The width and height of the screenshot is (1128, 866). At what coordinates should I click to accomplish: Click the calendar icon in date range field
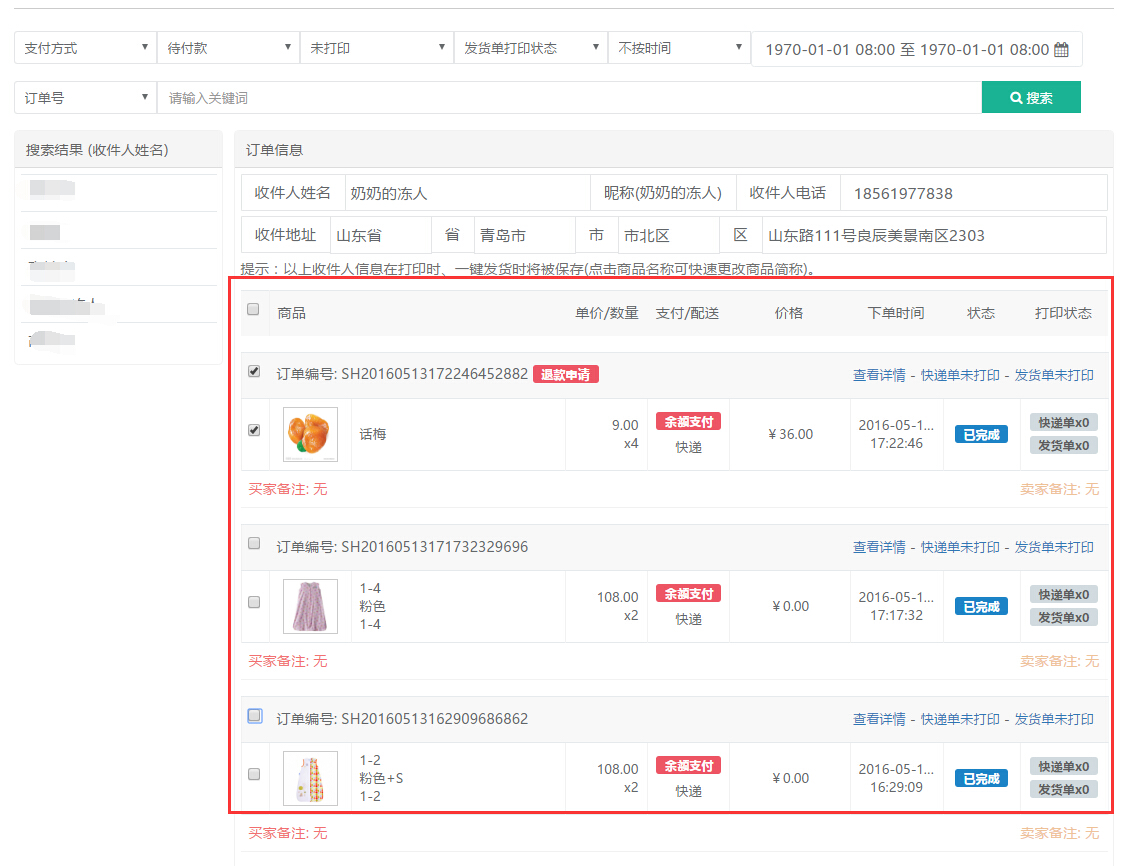click(x=1062, y=49)
